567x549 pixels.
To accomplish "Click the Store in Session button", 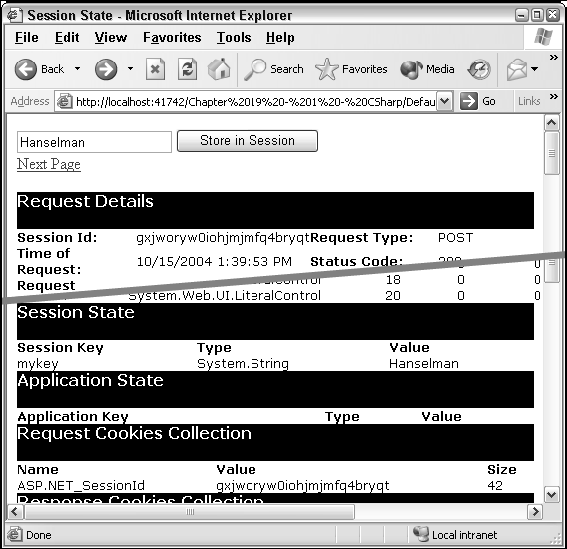I will [x=247, y=141].
